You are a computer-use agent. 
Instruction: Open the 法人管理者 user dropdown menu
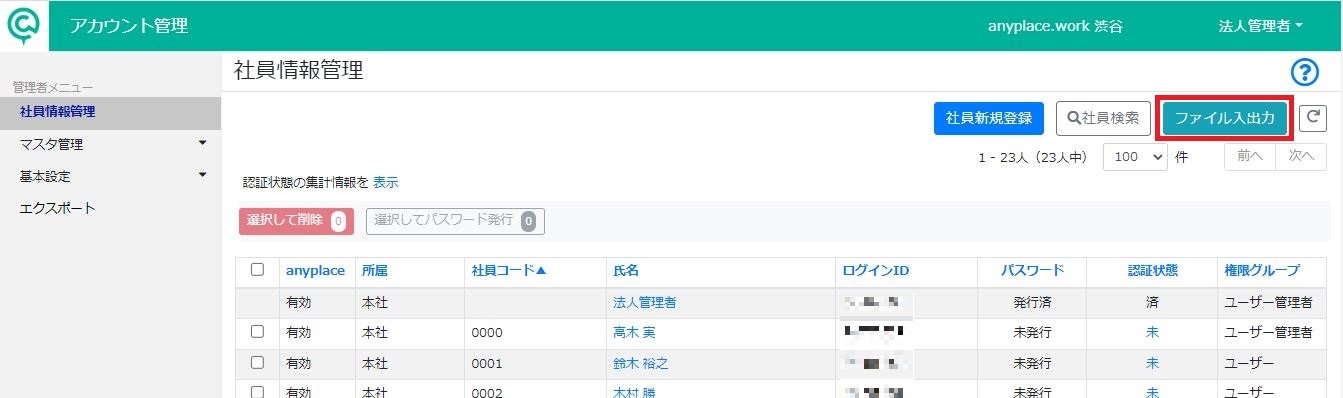(1260, 26)
